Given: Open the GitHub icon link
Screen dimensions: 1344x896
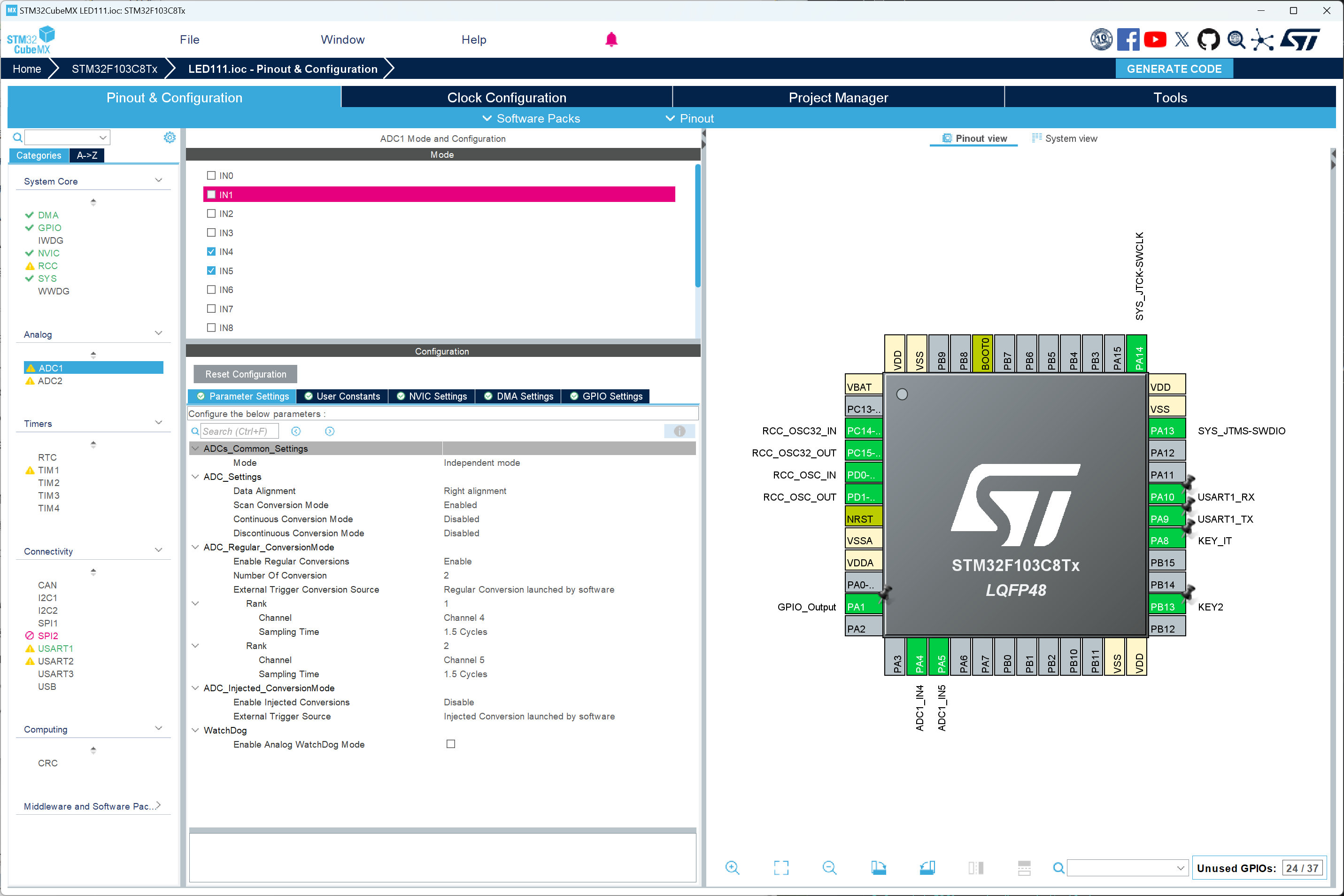Looking at the screenshot, I should coord(1209,39).
